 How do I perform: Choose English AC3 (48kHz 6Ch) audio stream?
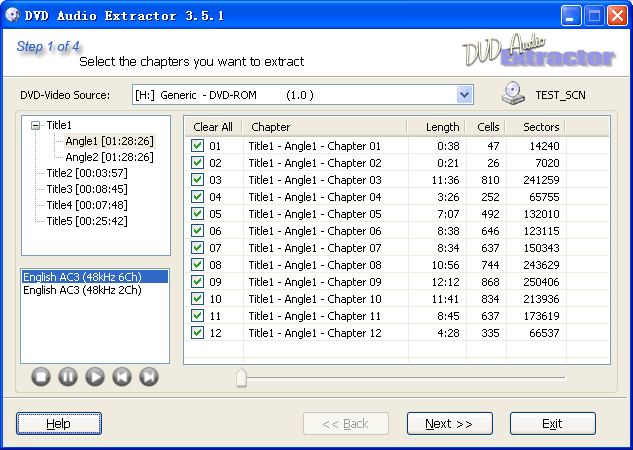coord(94,277)
